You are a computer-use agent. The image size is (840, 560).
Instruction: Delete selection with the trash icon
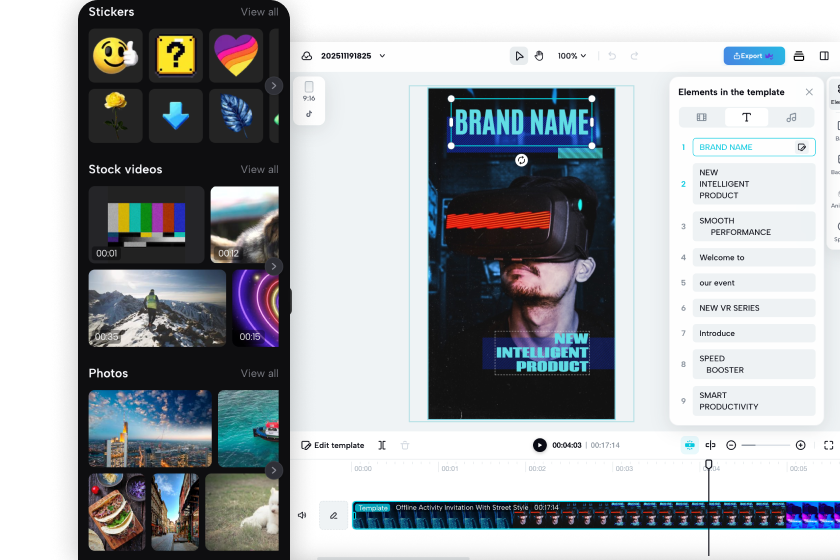click(405, 445)
